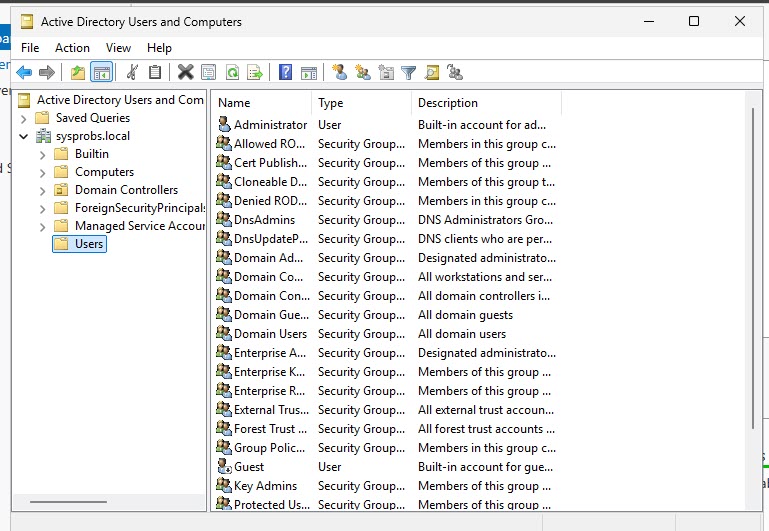Sort by the Name column header
Viewport: 769px width, 531px height.
[x=262, y=103]
